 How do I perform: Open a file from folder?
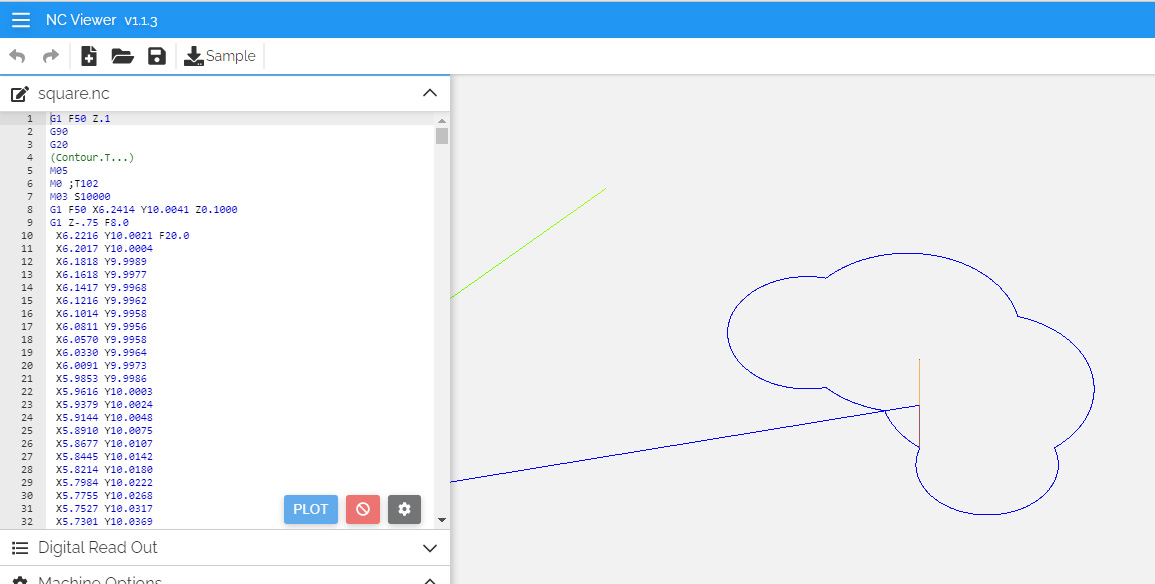(x=122, y=56)
